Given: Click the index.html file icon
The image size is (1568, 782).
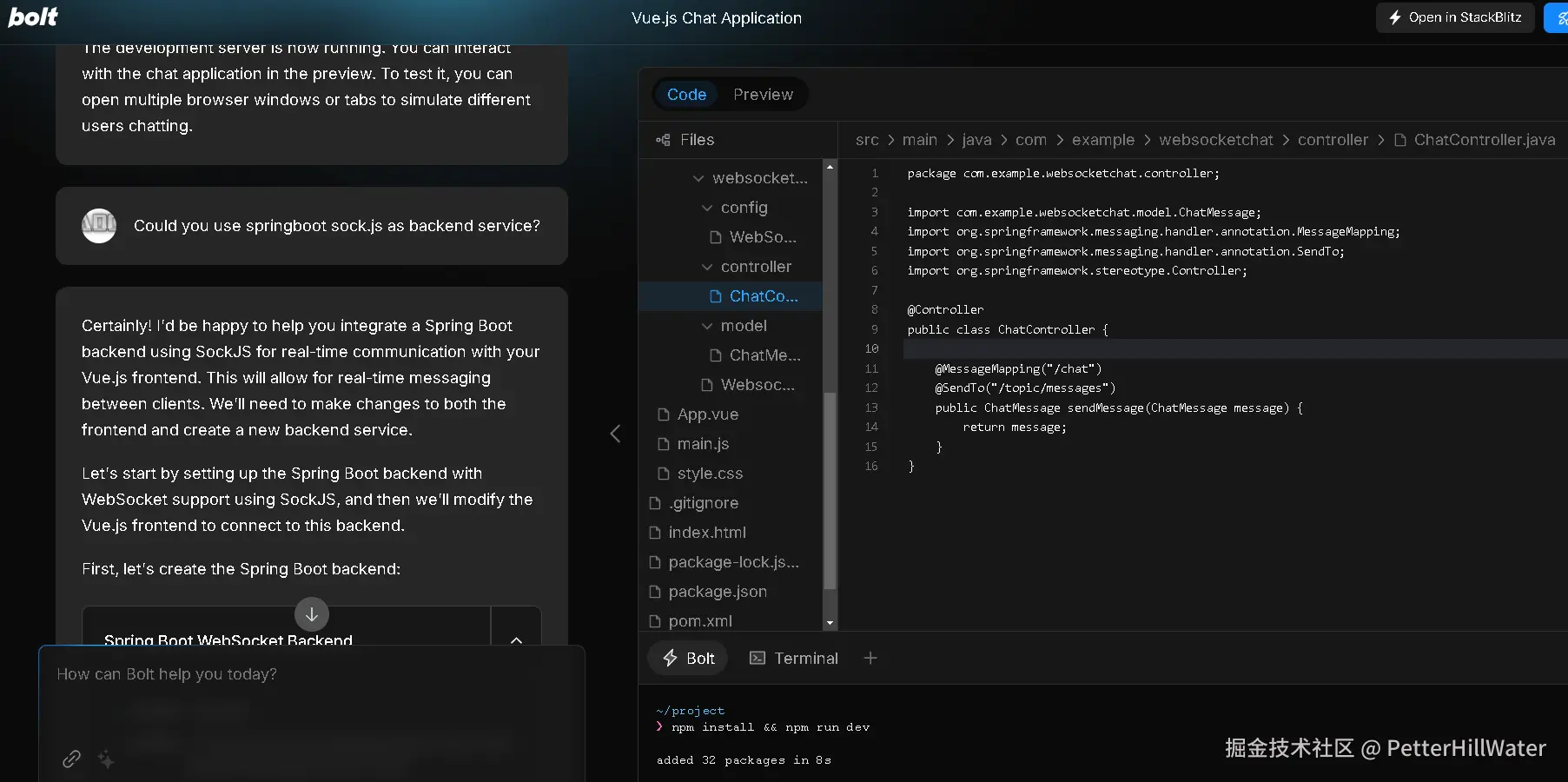Looking at the screenshot, I should coord(655,533).
